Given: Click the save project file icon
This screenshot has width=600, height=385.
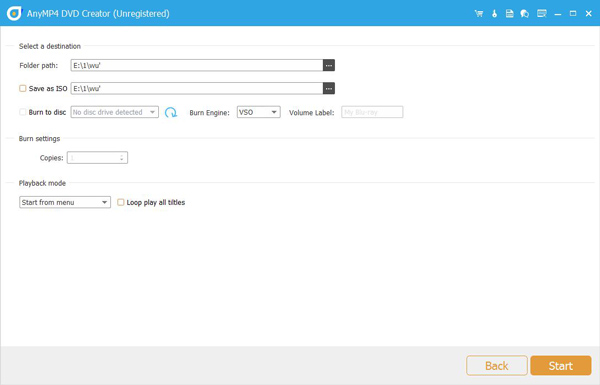Looking at the screenshot, I should point(509,14).
